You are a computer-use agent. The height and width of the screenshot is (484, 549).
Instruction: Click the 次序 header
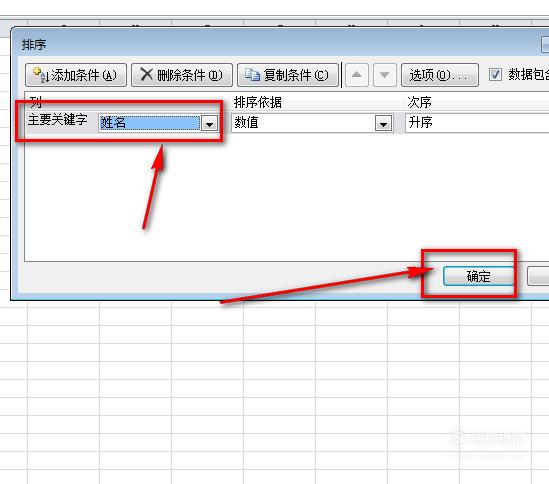pyautogui.click(x=419, y=102)
